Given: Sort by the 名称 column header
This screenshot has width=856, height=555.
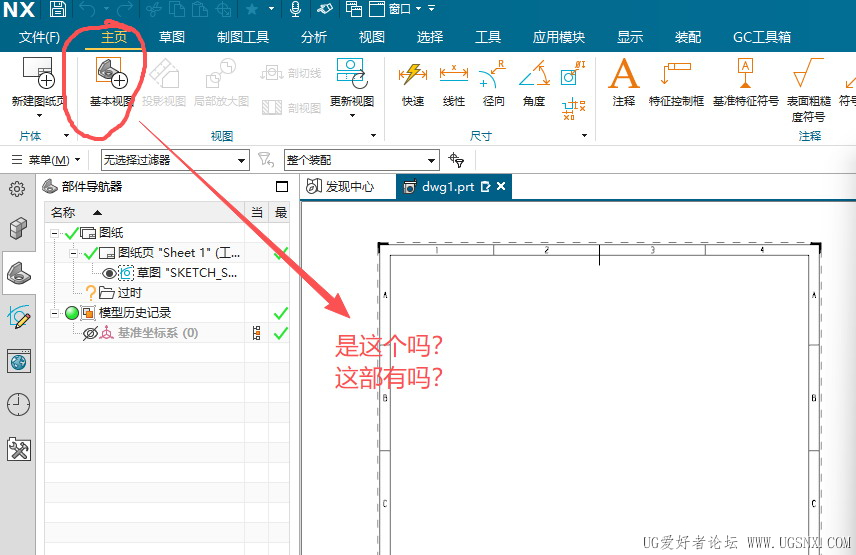Looking at the screenshot, I should 145,212.
